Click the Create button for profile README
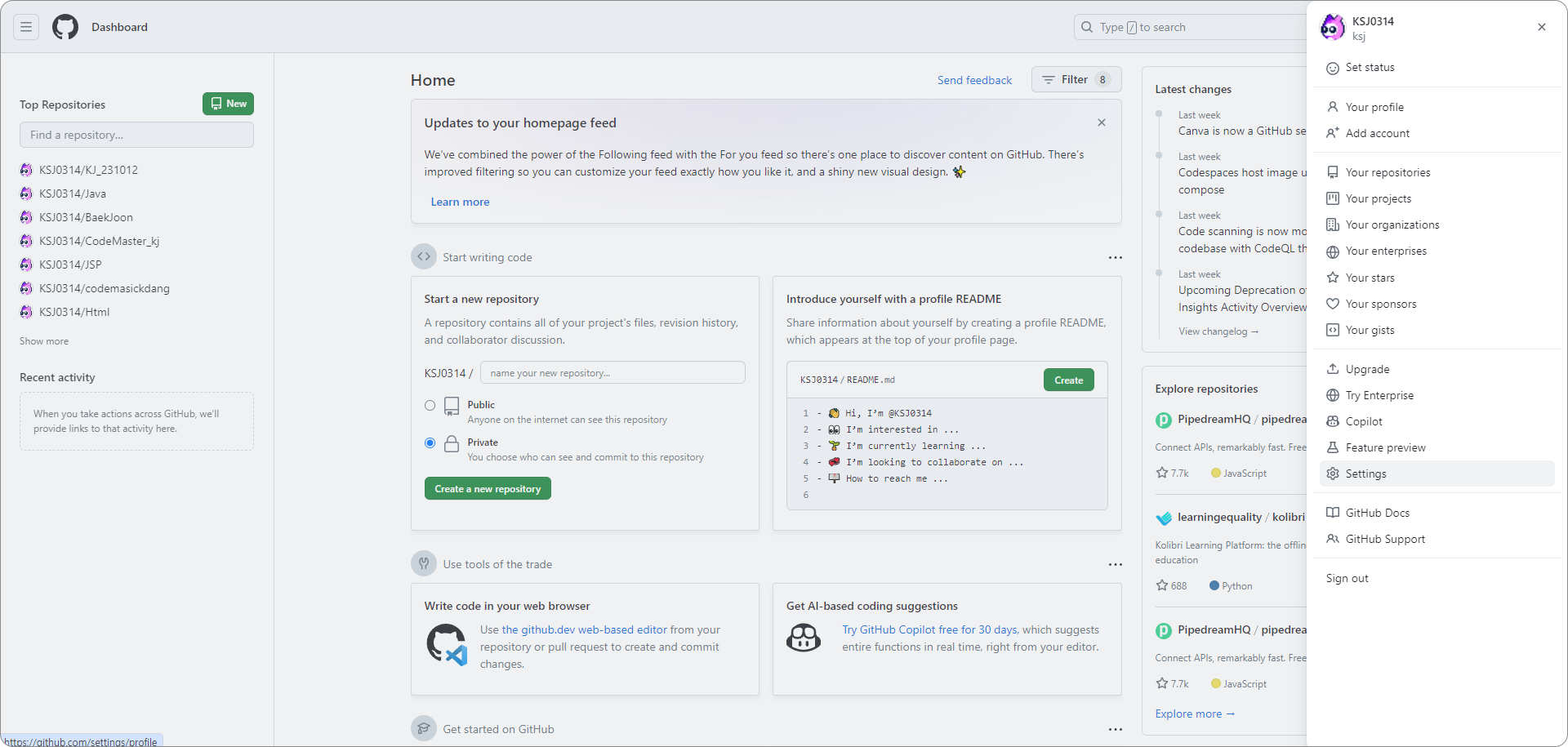This screenshot has width=1568, height=747. (1068, 380)
